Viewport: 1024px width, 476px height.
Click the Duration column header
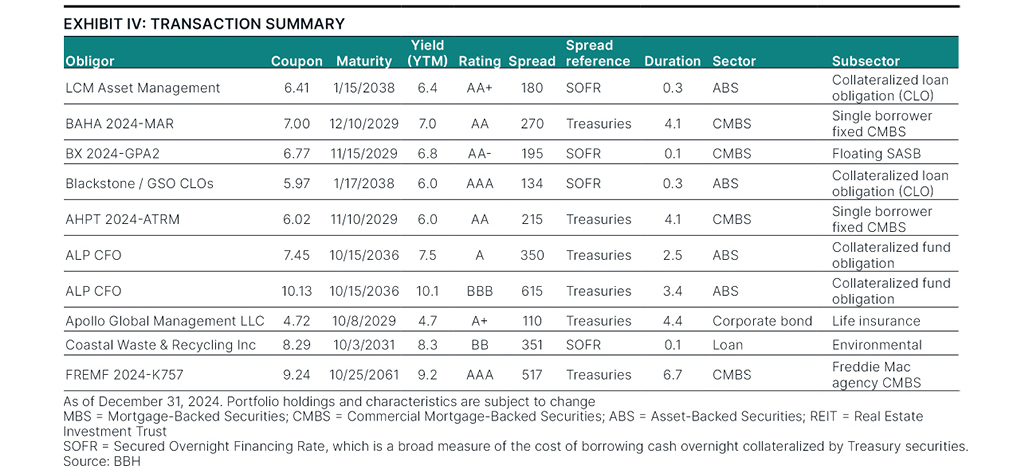tap(673, 61)
